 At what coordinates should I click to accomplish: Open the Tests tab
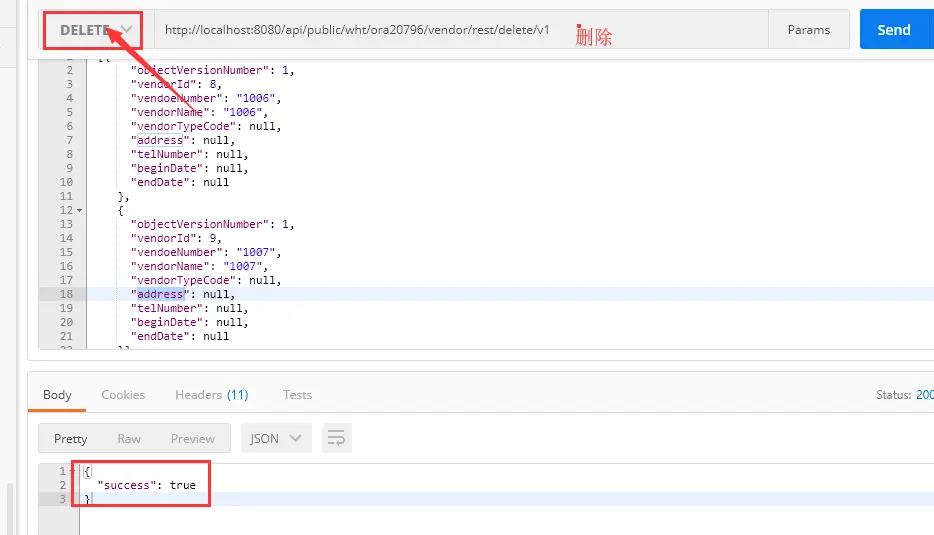pyautogui.click(x=297, y=394)
